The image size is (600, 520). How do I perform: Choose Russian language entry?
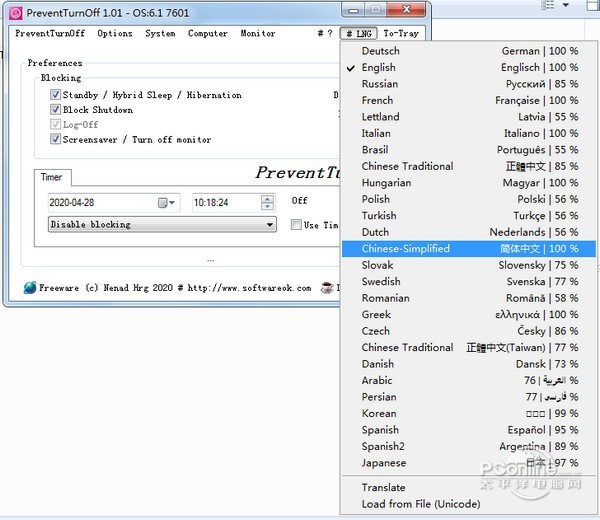click(x=469, y=84)
